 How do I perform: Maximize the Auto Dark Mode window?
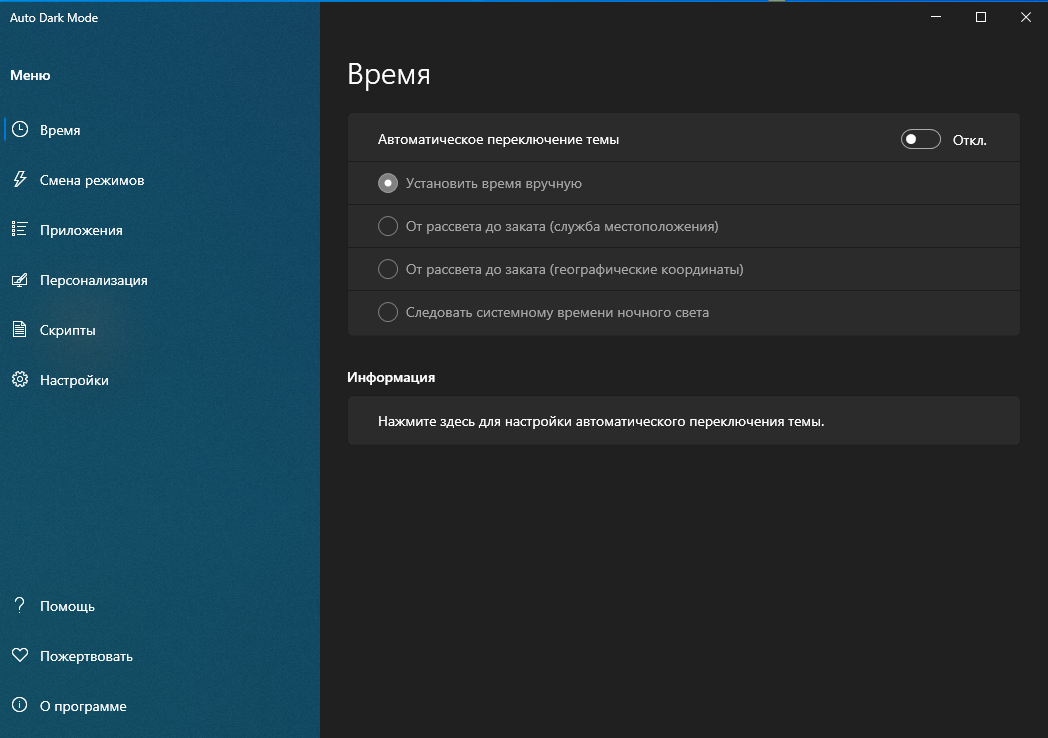pyautogui.click(x=980, y=17)
